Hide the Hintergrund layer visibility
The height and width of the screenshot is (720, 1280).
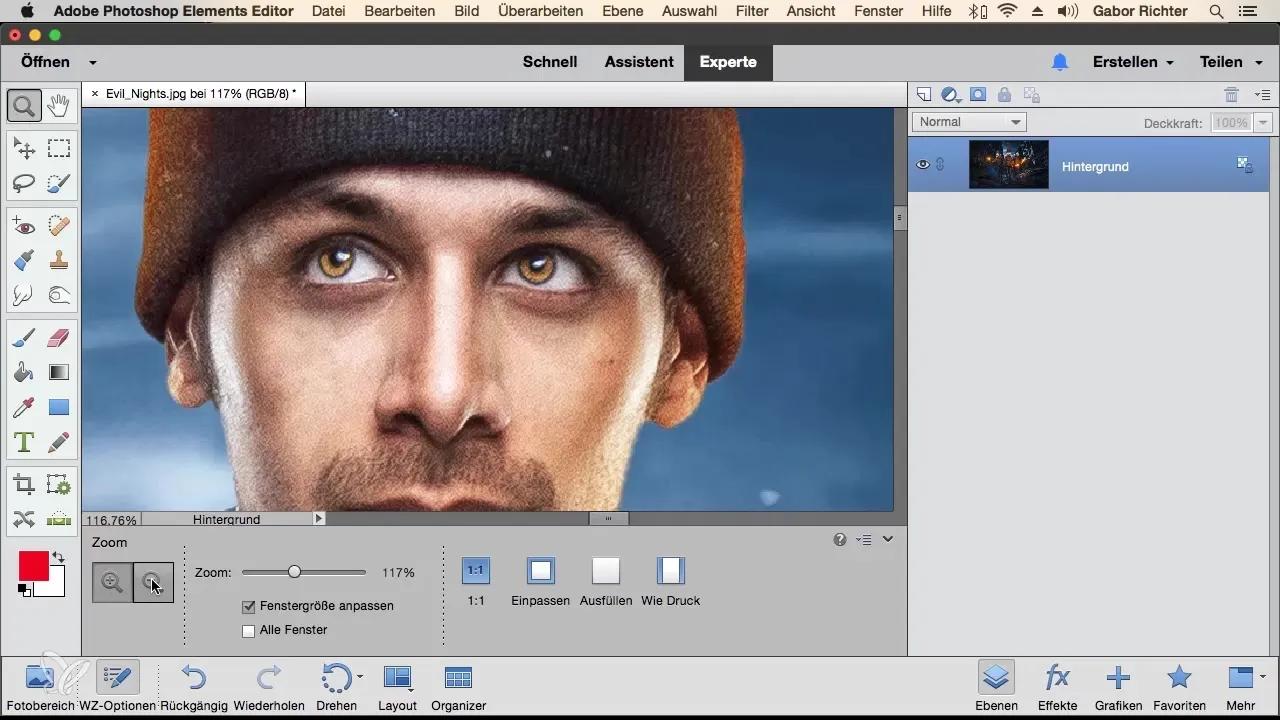(923, 165)
